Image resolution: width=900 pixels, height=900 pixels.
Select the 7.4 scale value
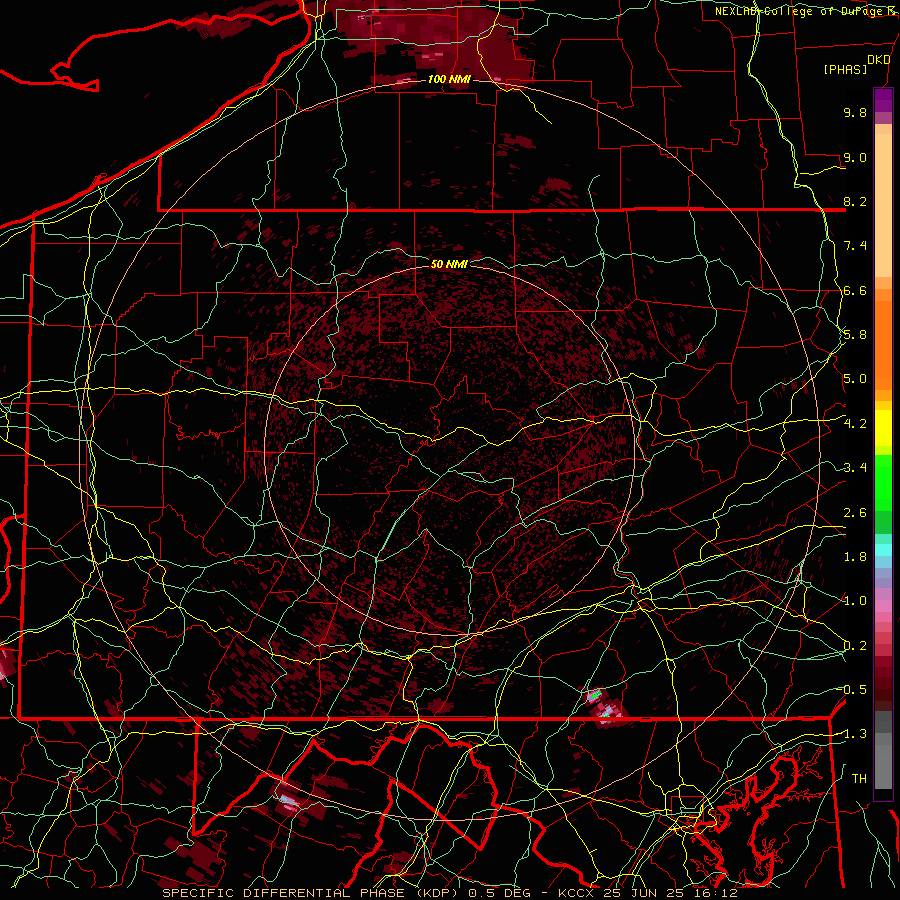(x=855, y=246)
